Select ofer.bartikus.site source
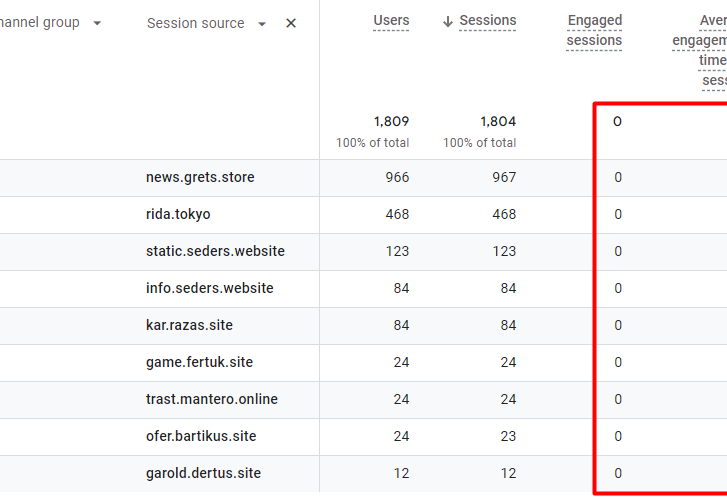727x504 pixels. 201,436
